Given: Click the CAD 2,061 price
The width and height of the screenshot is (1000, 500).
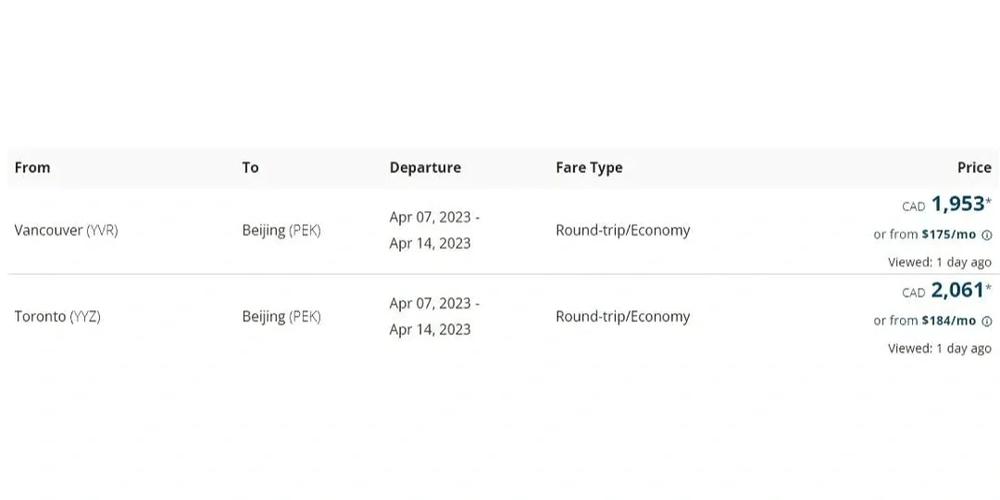Looking at the screenshot, I should tap(947, 291).
